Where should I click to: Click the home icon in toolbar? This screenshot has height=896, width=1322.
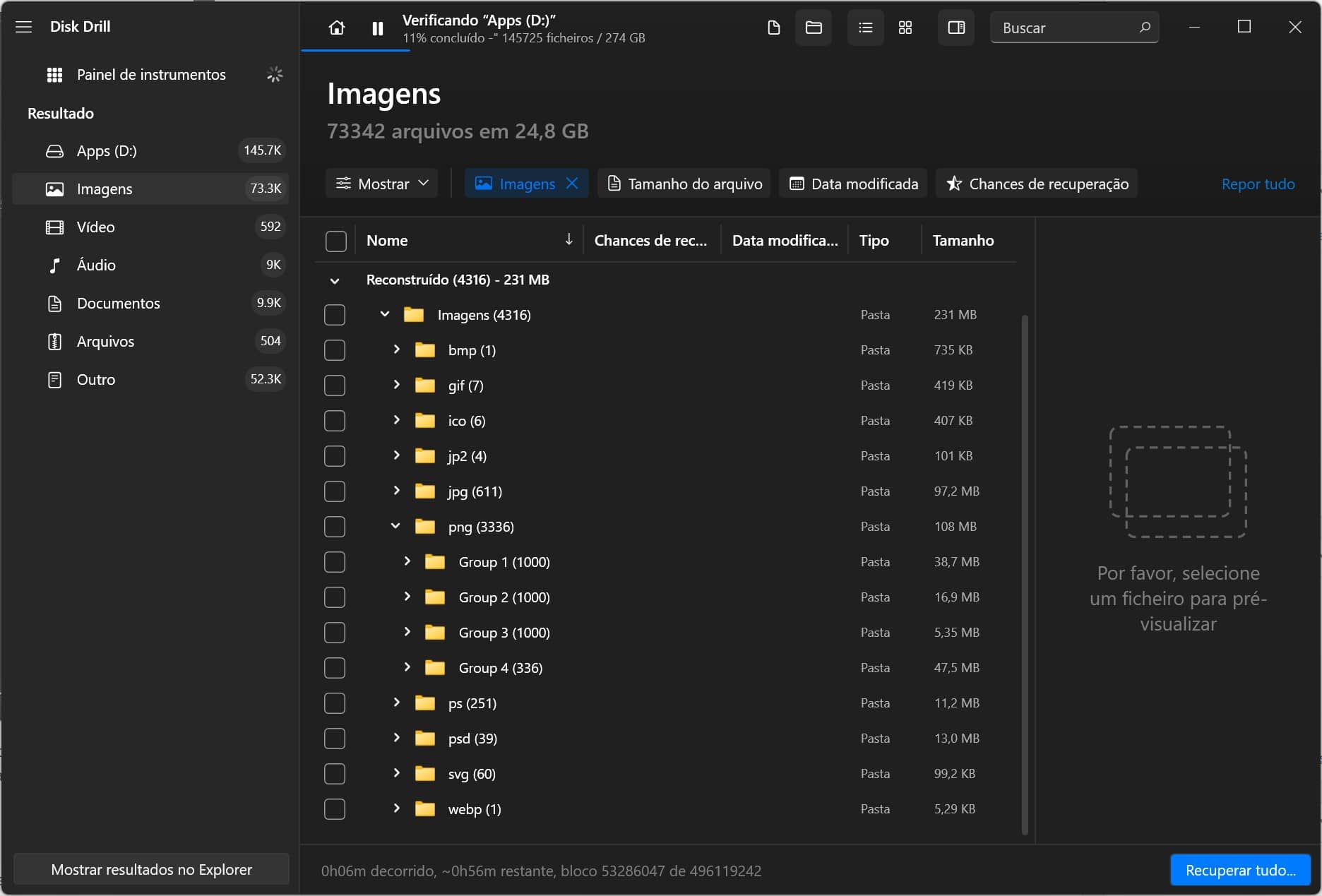(337, 28)
